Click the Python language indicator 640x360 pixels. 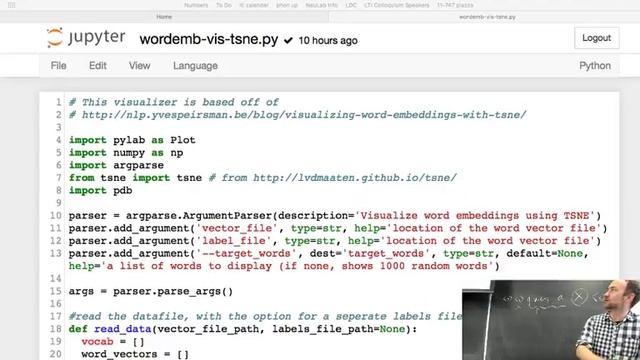tap(595, 66)
